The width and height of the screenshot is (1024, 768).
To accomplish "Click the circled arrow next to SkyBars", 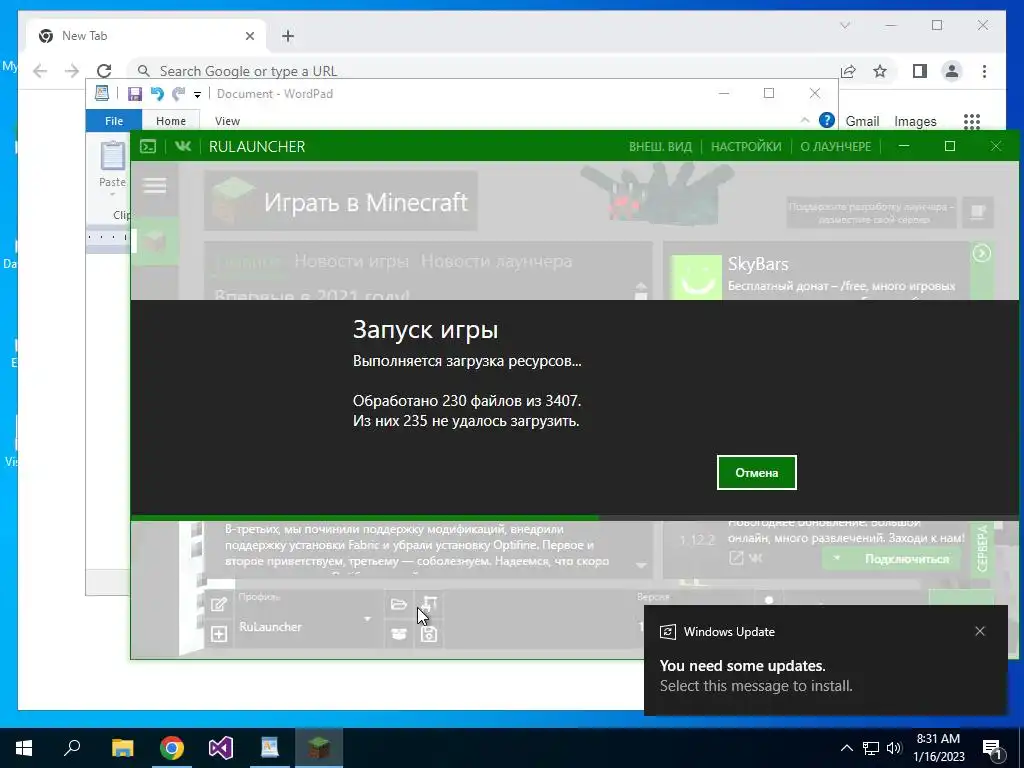I will click(982, 253).
